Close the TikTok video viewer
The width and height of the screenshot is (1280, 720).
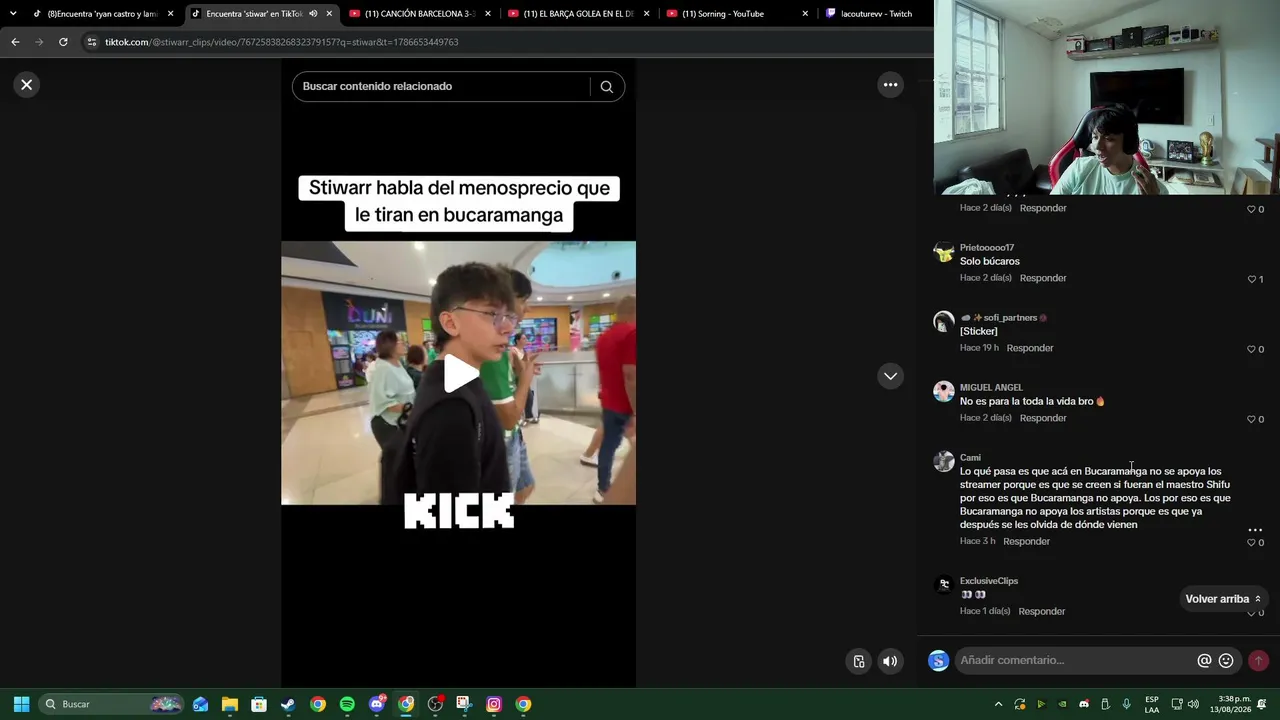[27, 85]
